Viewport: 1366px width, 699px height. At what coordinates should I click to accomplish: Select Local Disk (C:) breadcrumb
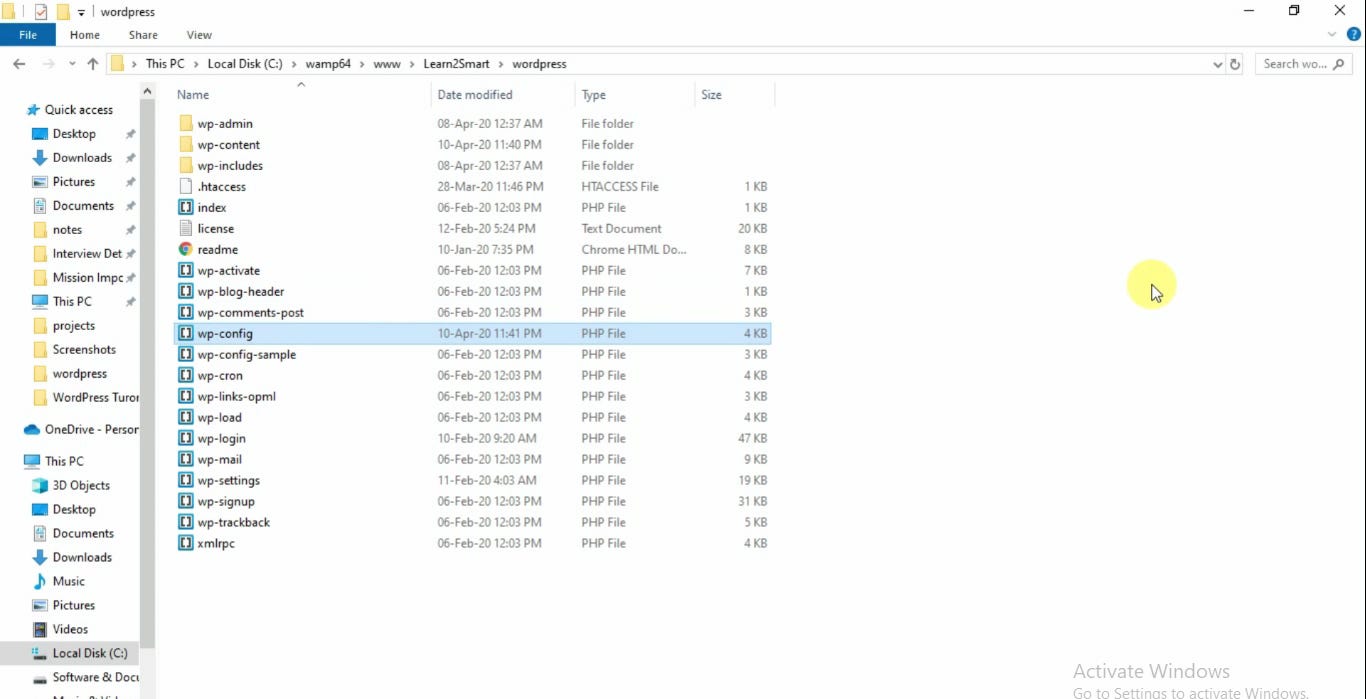pyautogui.click(x=245, y=64)
